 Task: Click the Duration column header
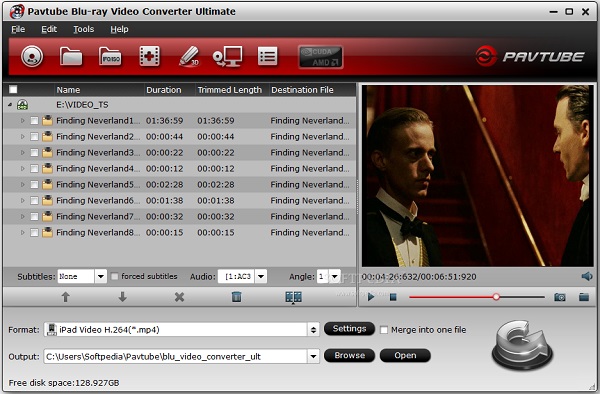pos(170,90)
